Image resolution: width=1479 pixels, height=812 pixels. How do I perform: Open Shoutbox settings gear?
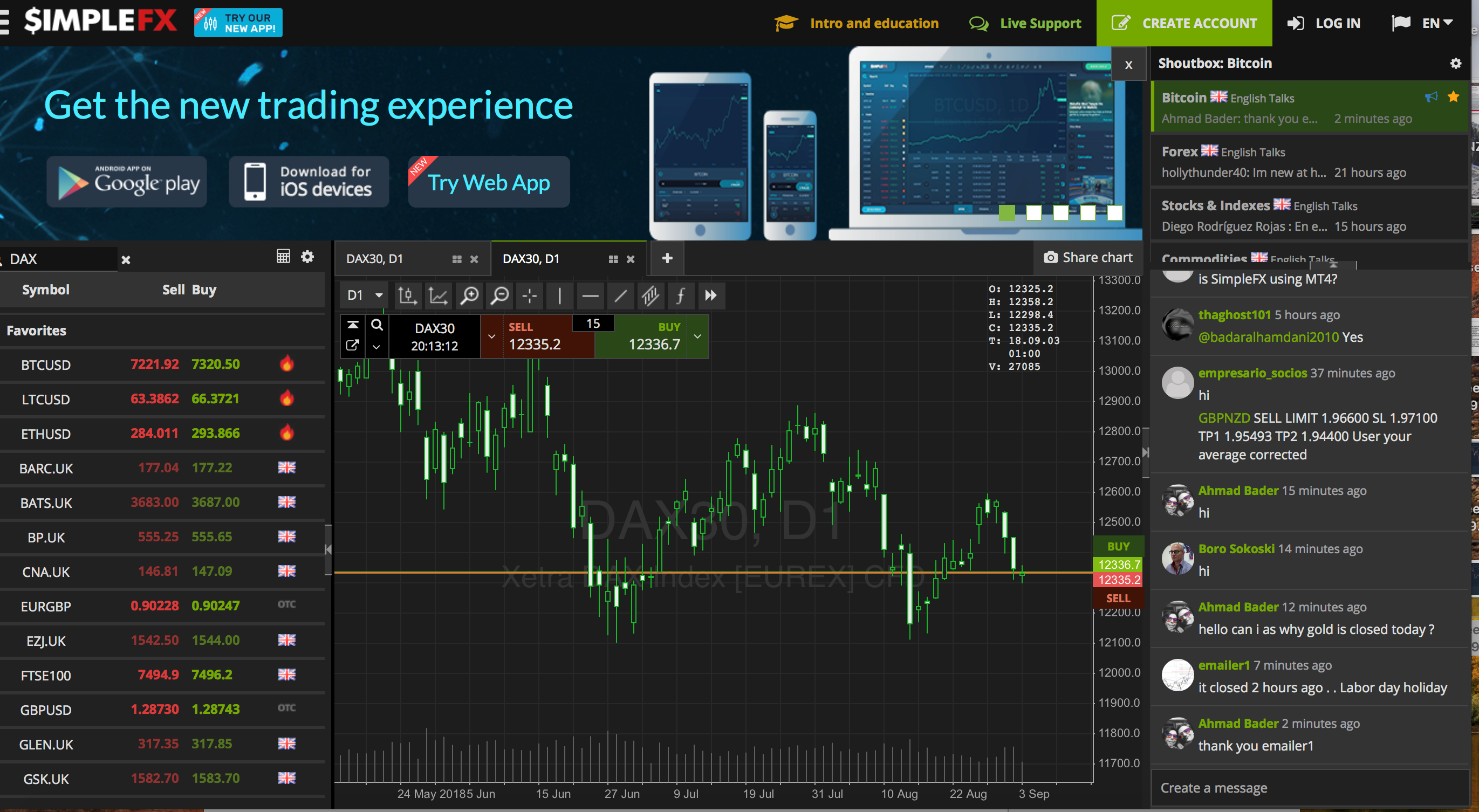pos(1455,63)
